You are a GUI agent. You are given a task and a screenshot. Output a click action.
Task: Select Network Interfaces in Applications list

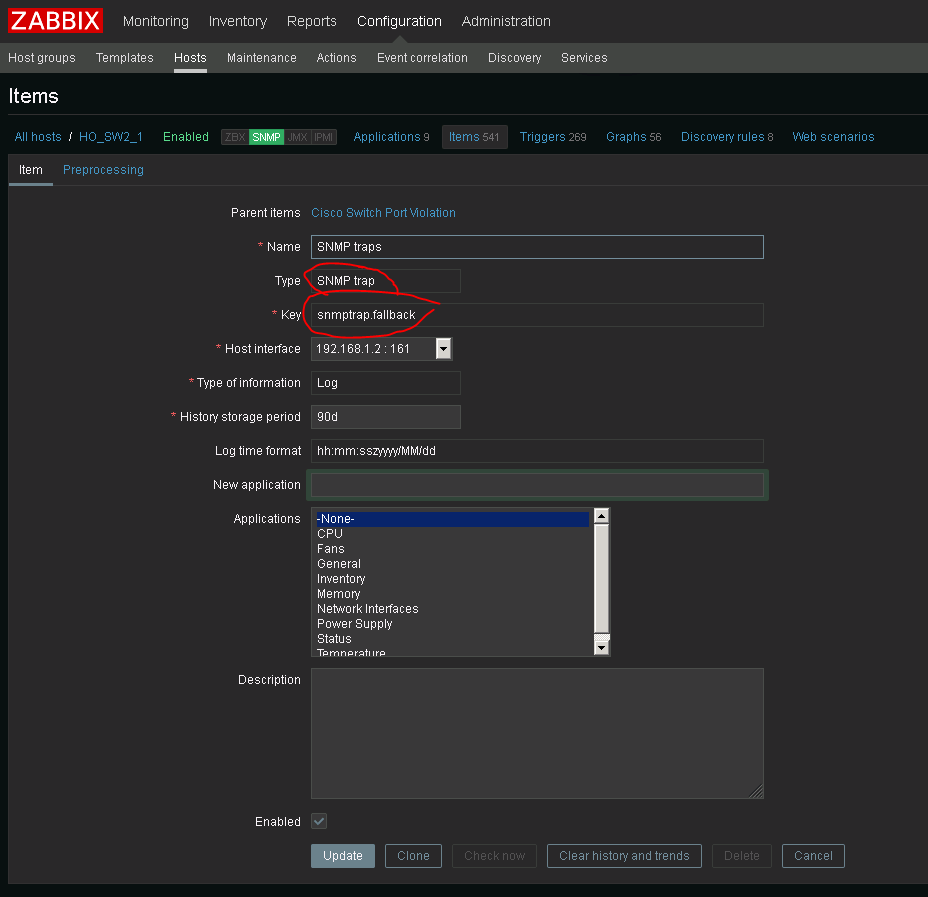pos(367,609)
